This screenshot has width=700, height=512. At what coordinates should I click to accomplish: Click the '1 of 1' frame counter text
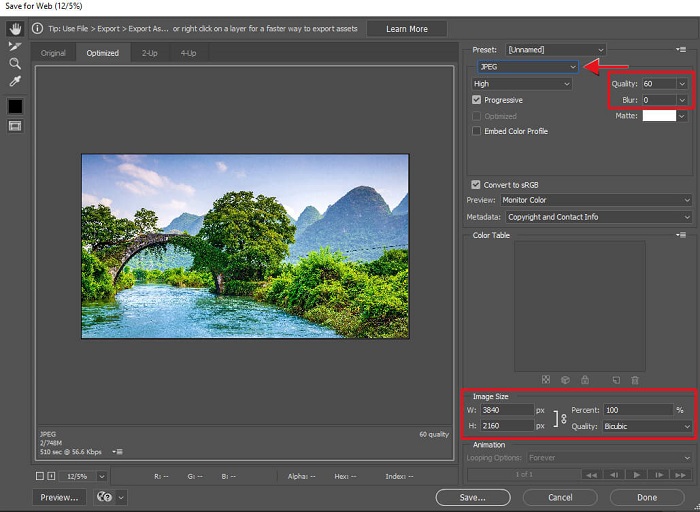click(x=524, y=475)
